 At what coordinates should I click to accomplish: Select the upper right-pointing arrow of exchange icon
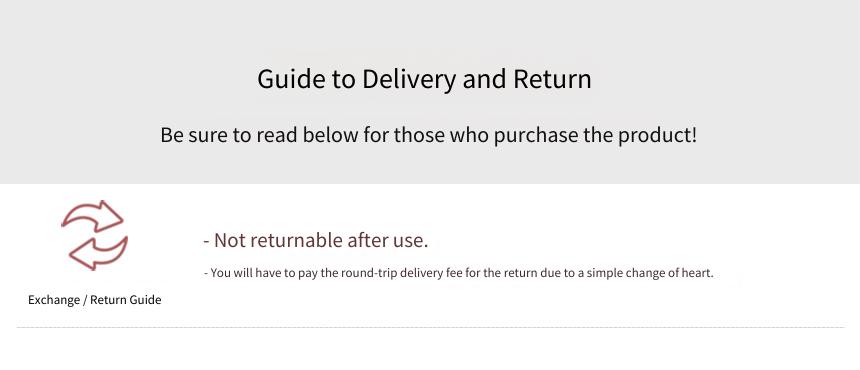click(x=93, y=217)
